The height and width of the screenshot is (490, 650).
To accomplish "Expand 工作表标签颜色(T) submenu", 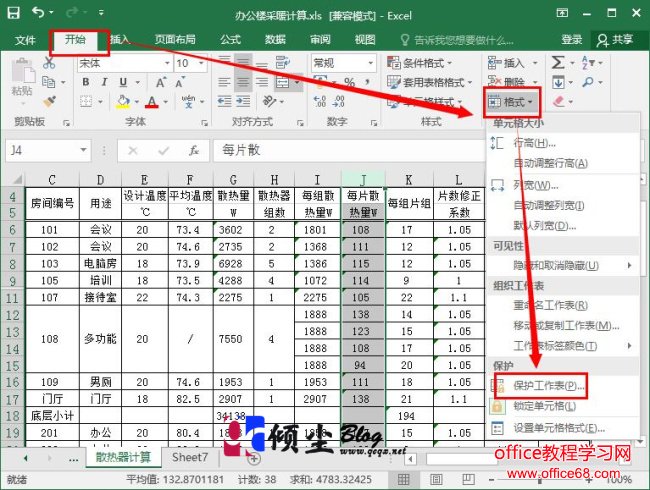I will (x=562, y=346).
